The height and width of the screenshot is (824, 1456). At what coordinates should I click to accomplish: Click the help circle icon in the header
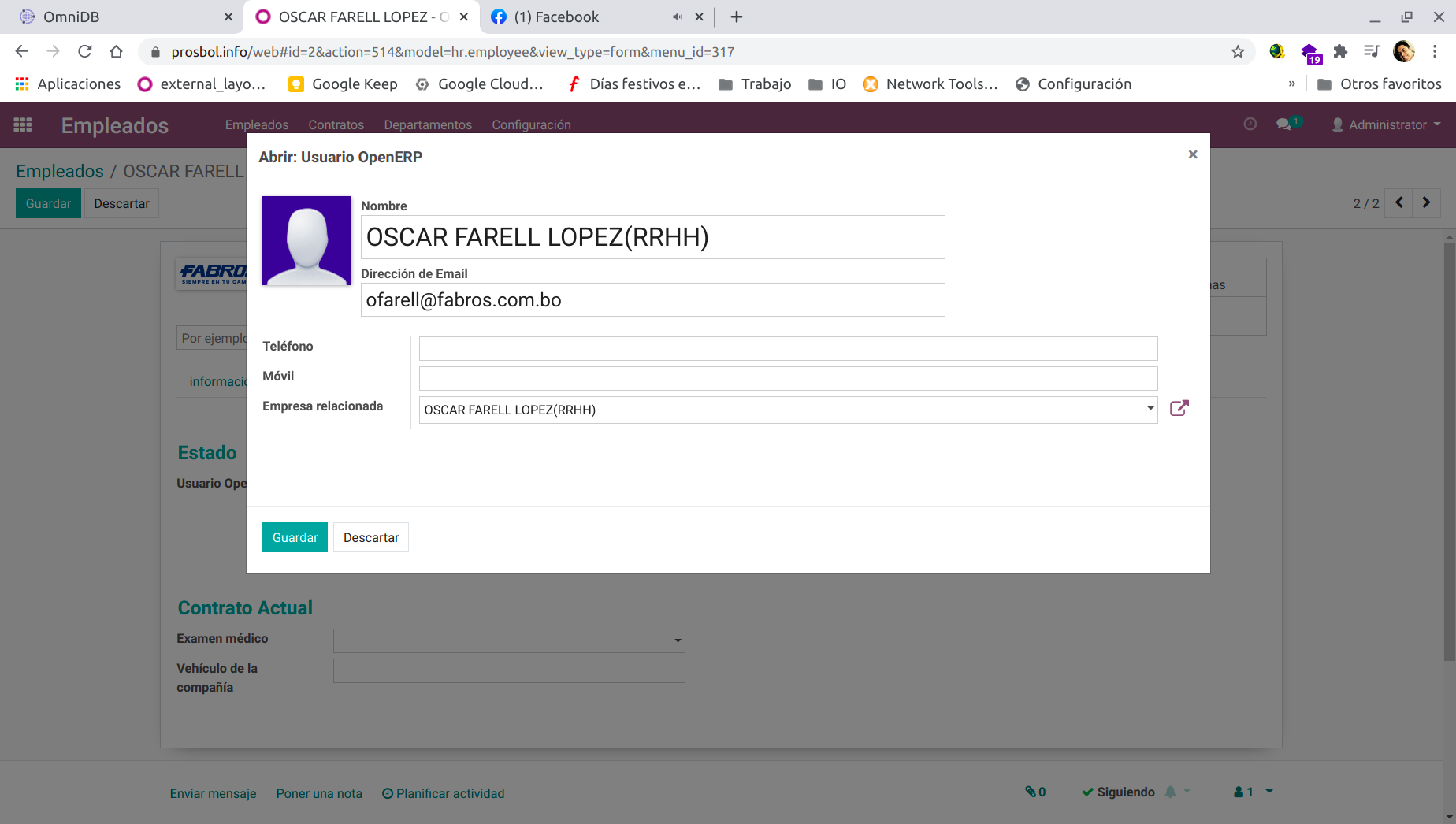[x=1250, y=124]
